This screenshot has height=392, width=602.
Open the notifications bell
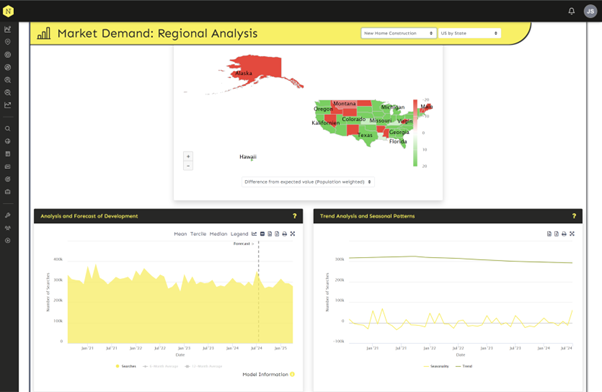tap(571, 11)
